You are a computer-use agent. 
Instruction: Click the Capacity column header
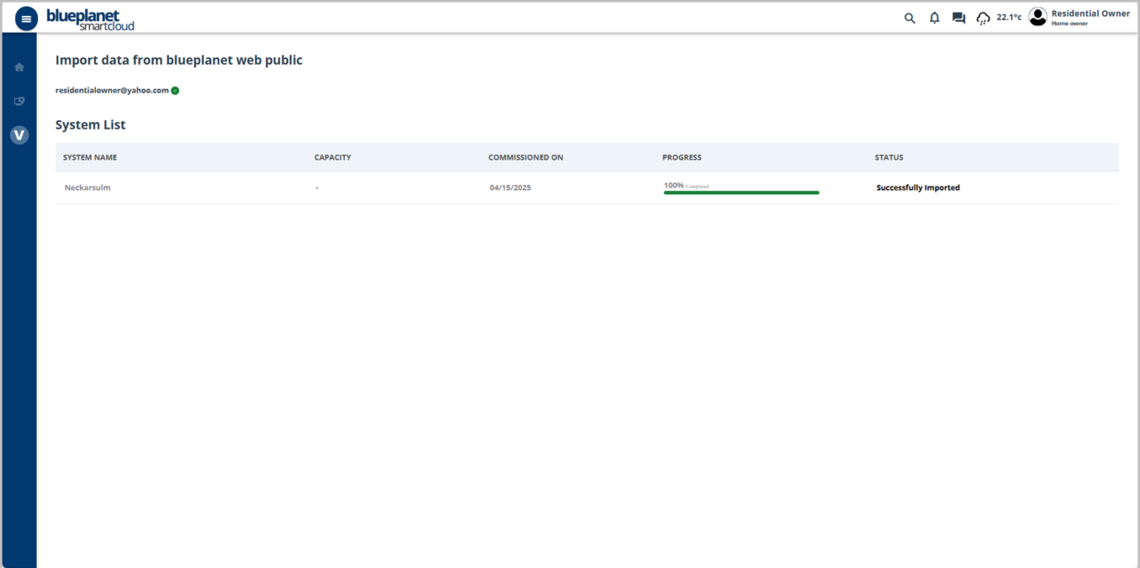332,157
